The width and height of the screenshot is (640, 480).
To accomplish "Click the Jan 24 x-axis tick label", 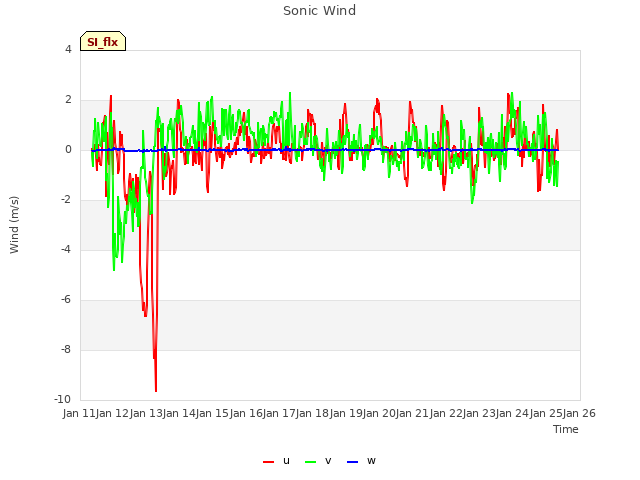I will 512,413.
